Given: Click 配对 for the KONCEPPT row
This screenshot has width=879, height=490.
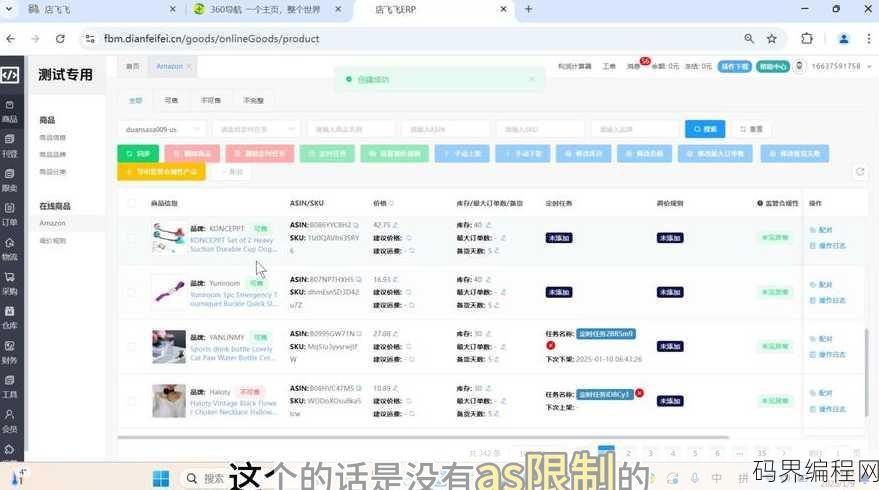Looking at the screenshot, I should pos(822,230).
